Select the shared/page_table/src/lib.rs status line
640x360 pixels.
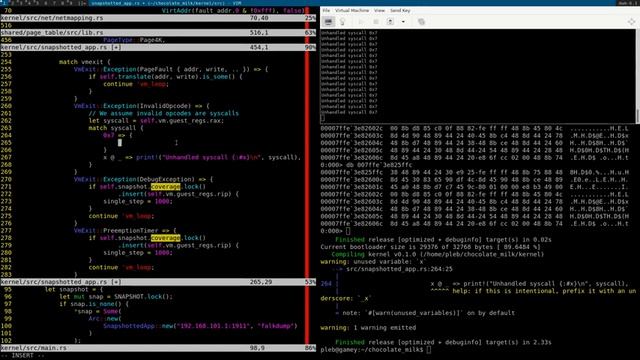coord(158,33)
